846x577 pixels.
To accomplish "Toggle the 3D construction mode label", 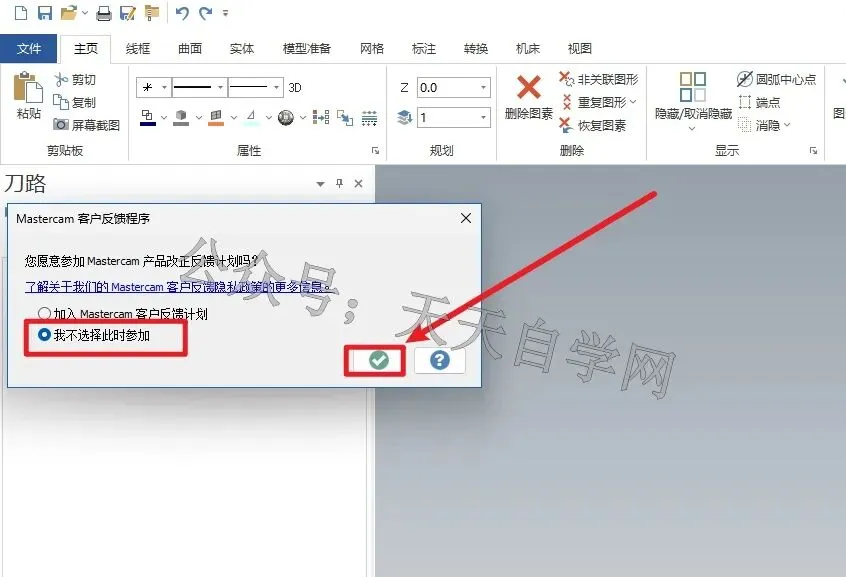I will tap(295, 87).
